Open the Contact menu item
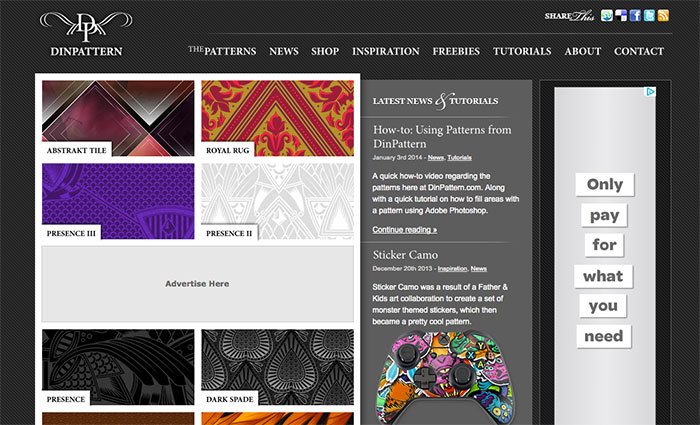This screenshot has height=425, width=700. (639, 51)
